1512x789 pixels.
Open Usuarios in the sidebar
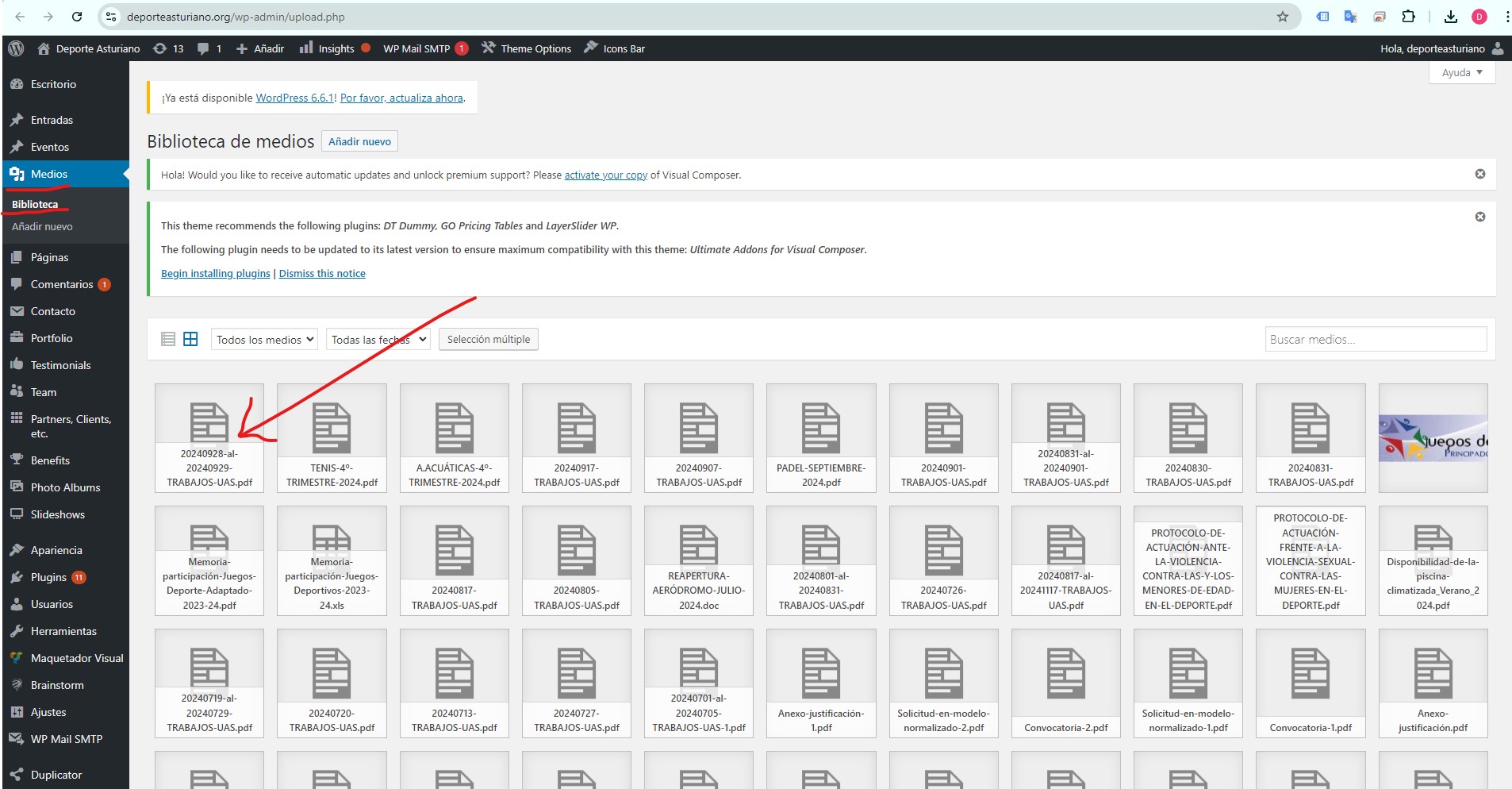(65, 604)
